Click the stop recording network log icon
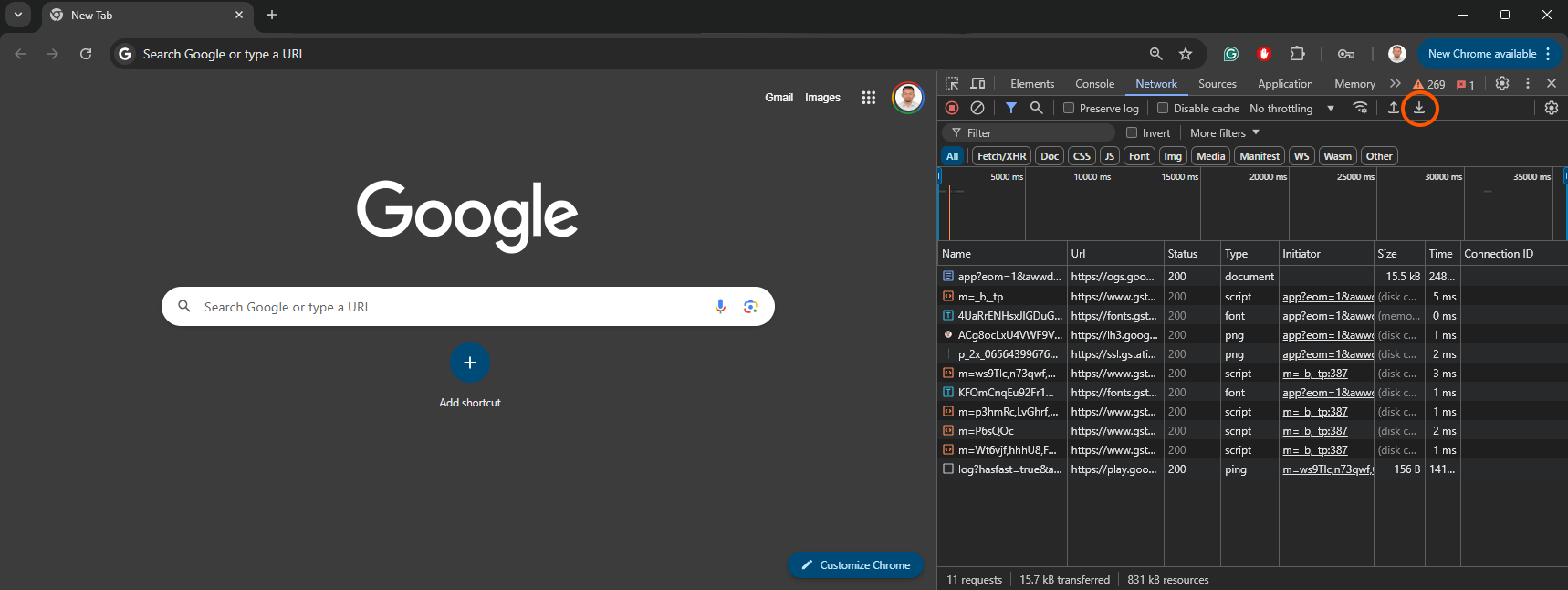Viewport: 1568px width, 590px height. click(952, 108)
